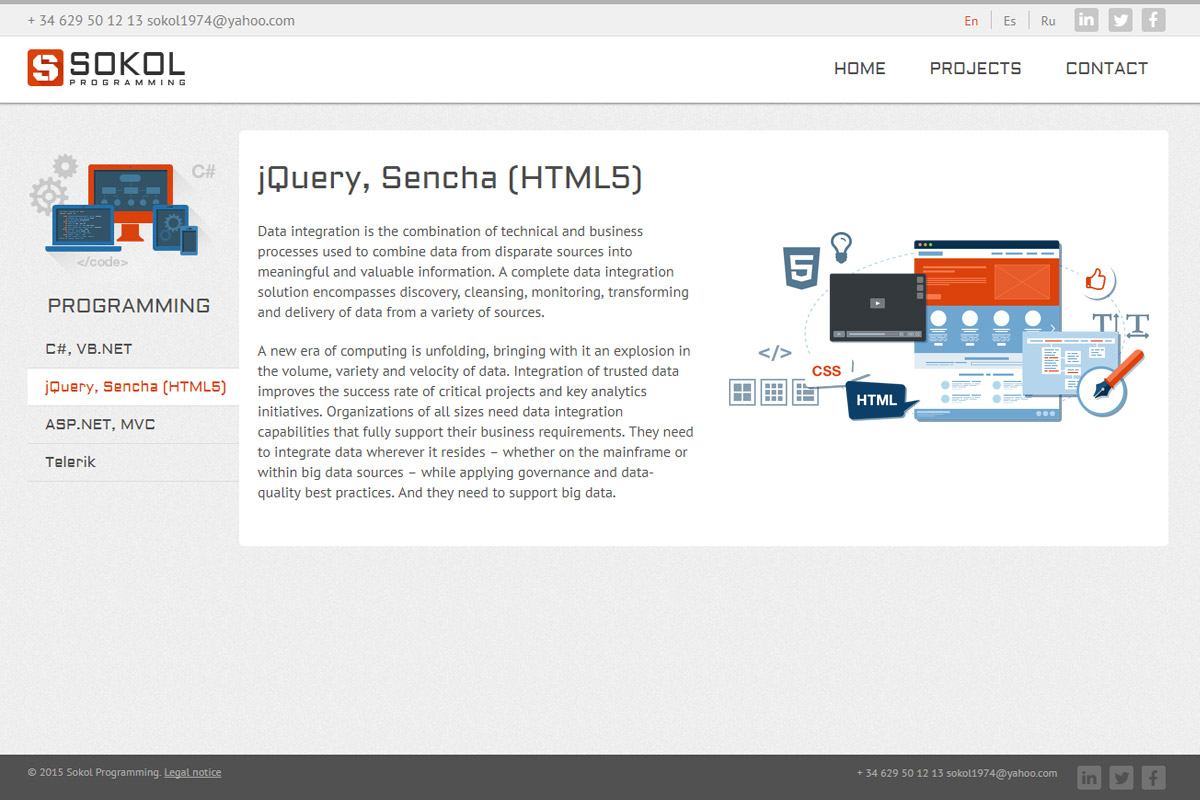This screenshot has height=800, width=1200.
Task: Go to the HOME menu item
Action: 860,69
